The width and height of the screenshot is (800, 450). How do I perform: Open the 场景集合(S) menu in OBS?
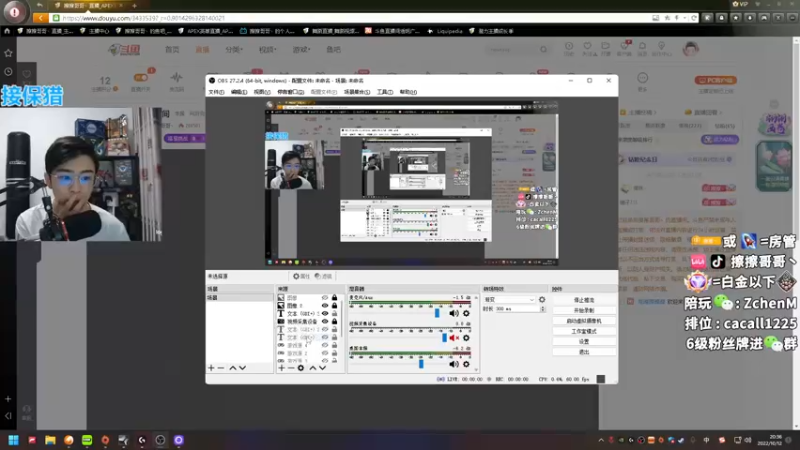click(357, 92)
